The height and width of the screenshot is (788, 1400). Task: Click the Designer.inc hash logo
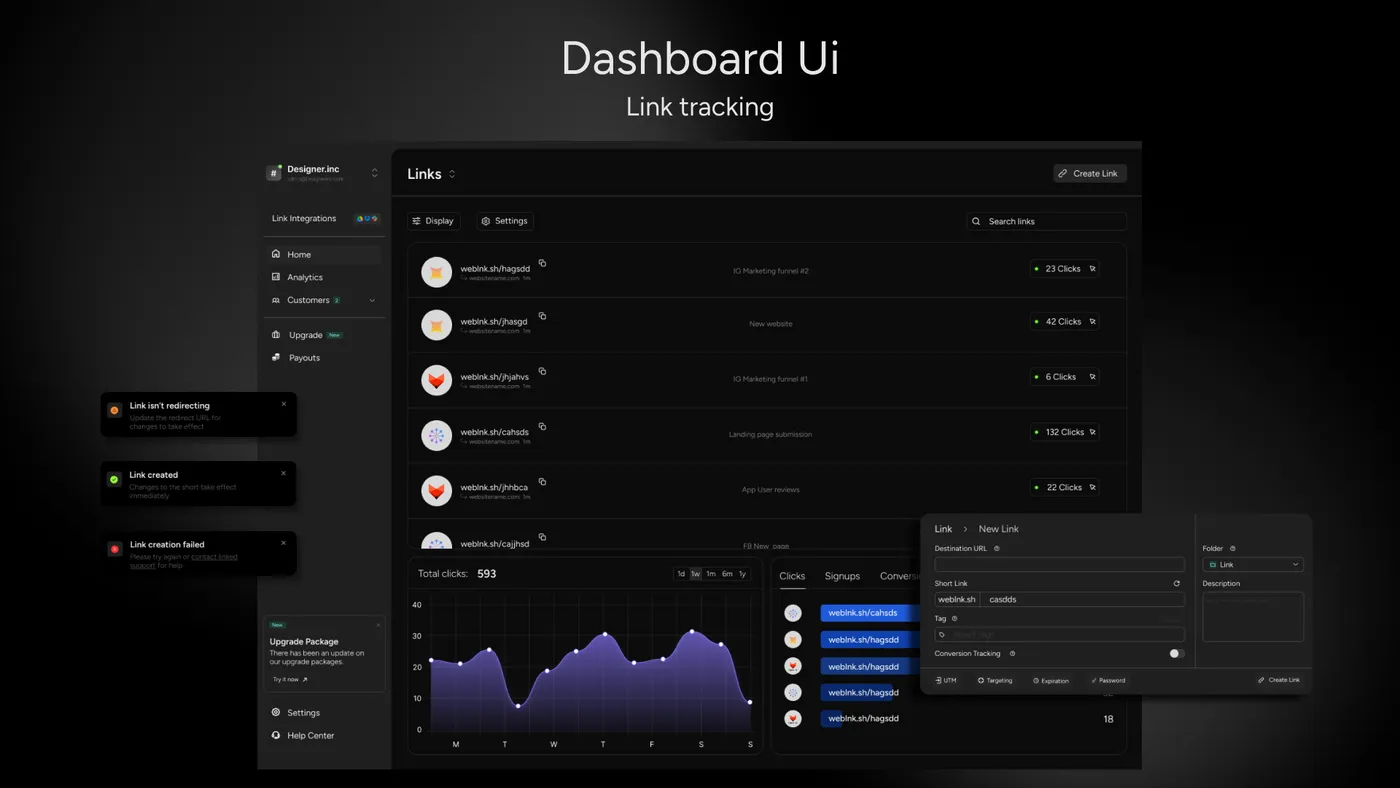pos(274,173)
